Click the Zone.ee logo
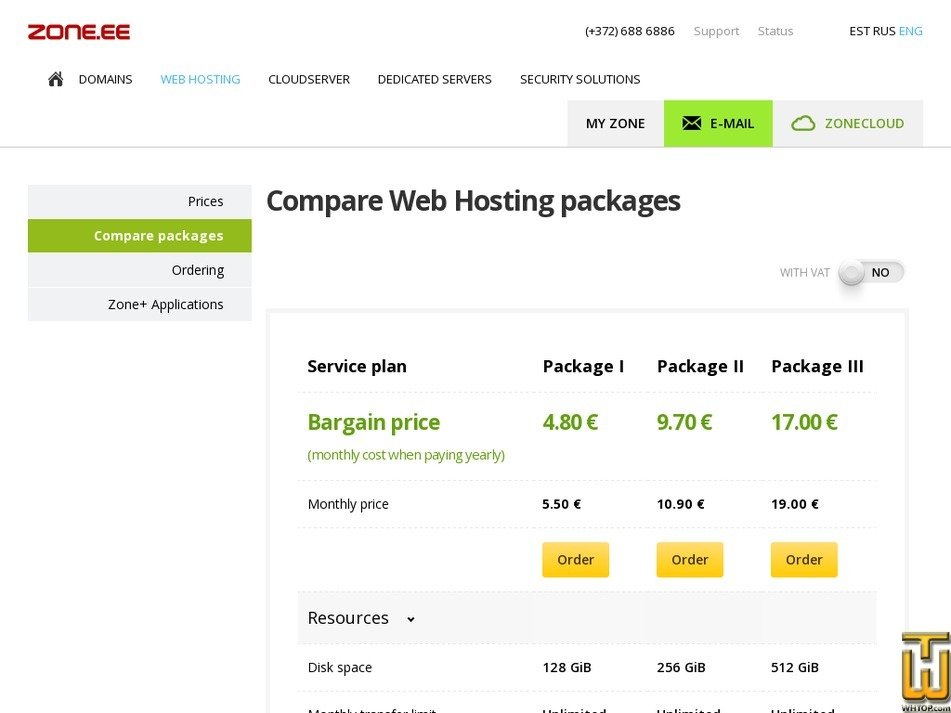The image size is (951, 713). tap(79, 32)
